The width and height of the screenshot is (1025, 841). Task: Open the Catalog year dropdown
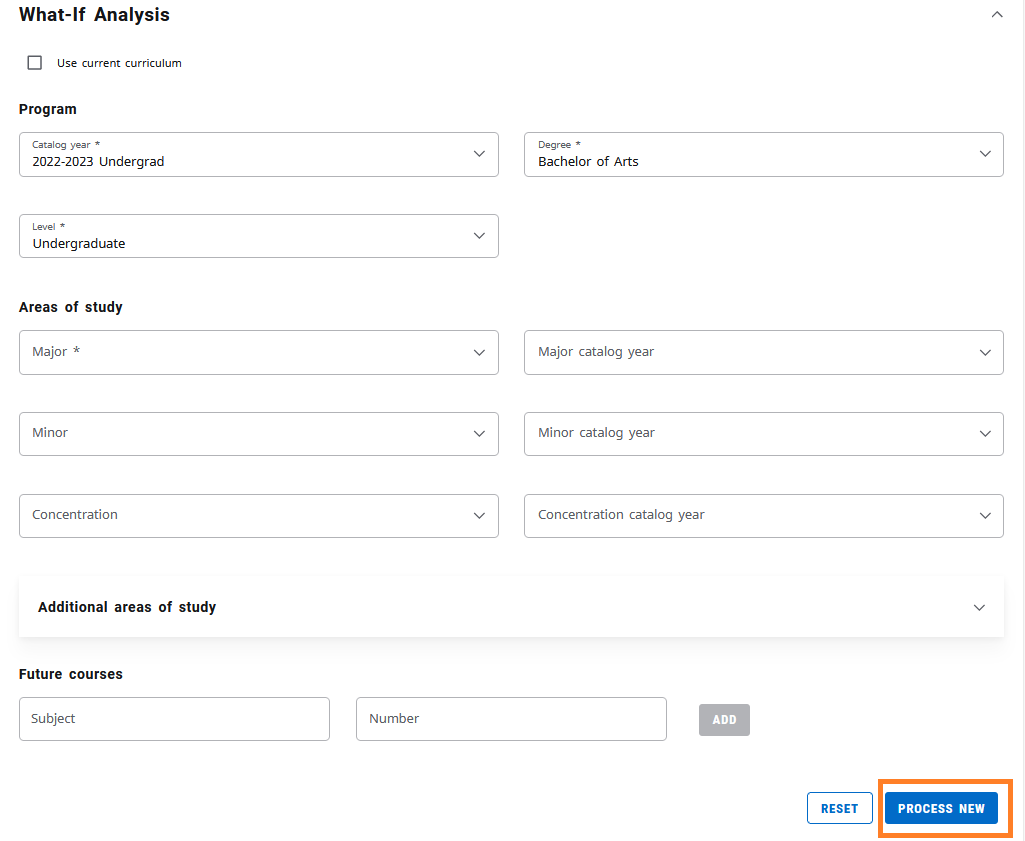click(259, 154)
